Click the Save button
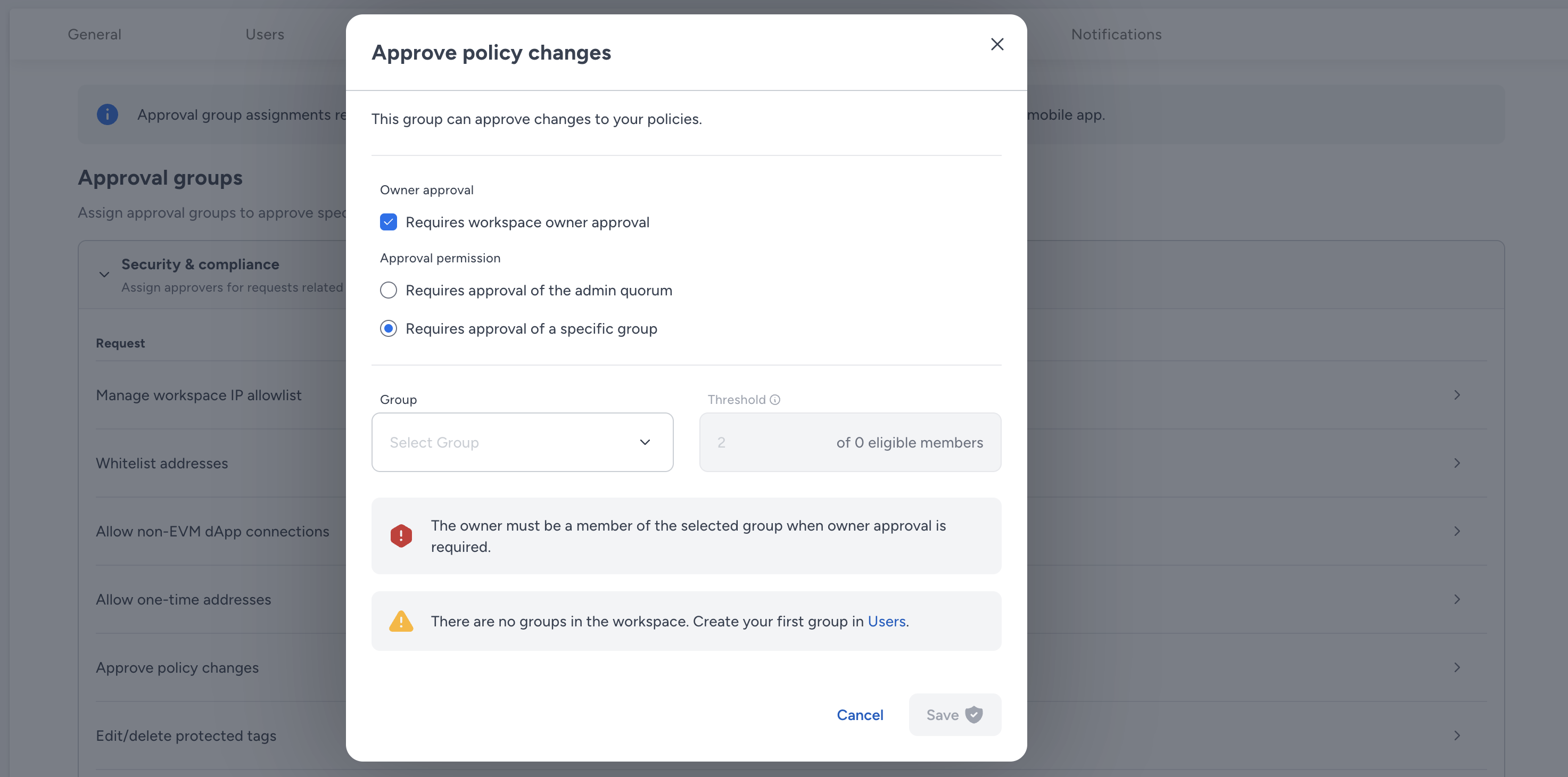1568x777 pixels. point(954,715)
